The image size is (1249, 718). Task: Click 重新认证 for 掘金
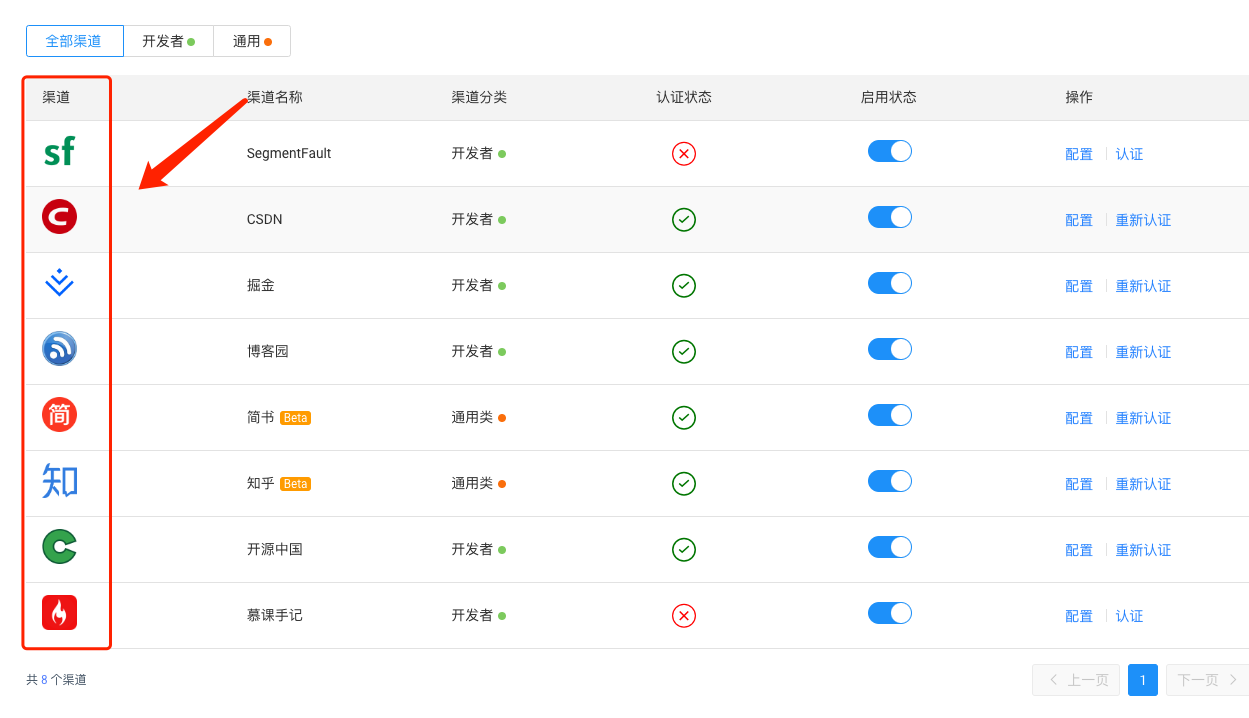(1144, 286)
